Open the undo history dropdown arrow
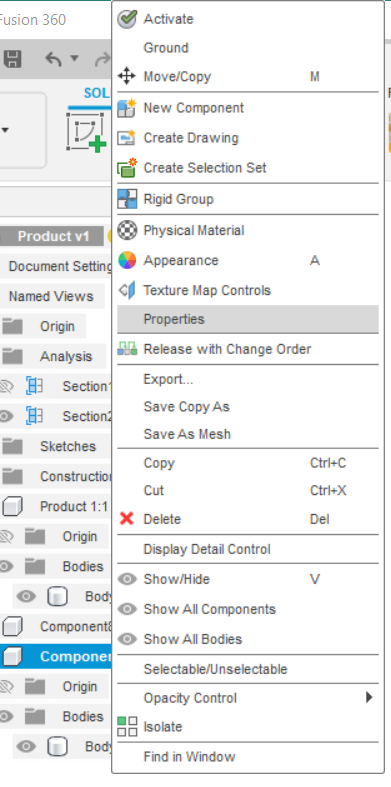Image resolution: width=391 pixels, height=787 pixels. coord(74,59)
